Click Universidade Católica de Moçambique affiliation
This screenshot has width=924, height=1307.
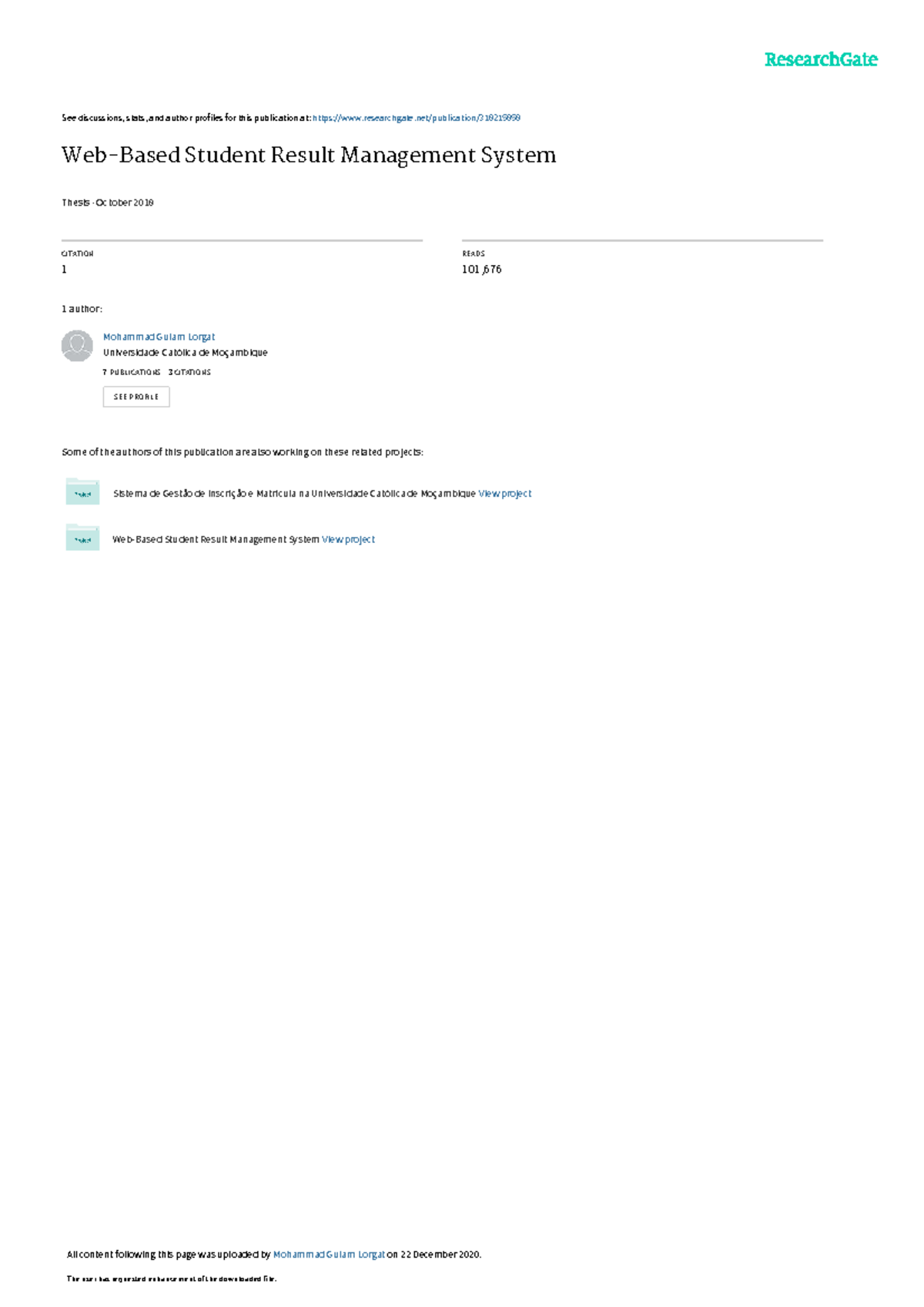186,353
